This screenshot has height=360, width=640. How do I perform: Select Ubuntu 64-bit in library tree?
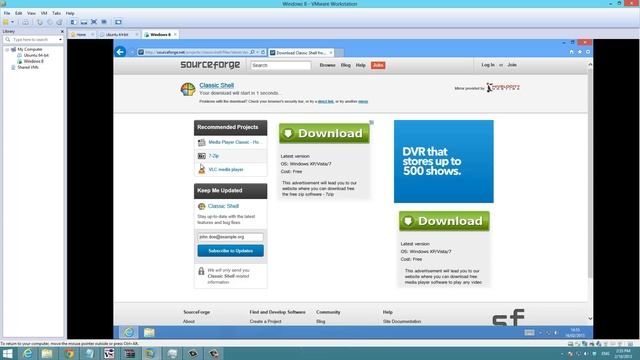tap(36, 55)
